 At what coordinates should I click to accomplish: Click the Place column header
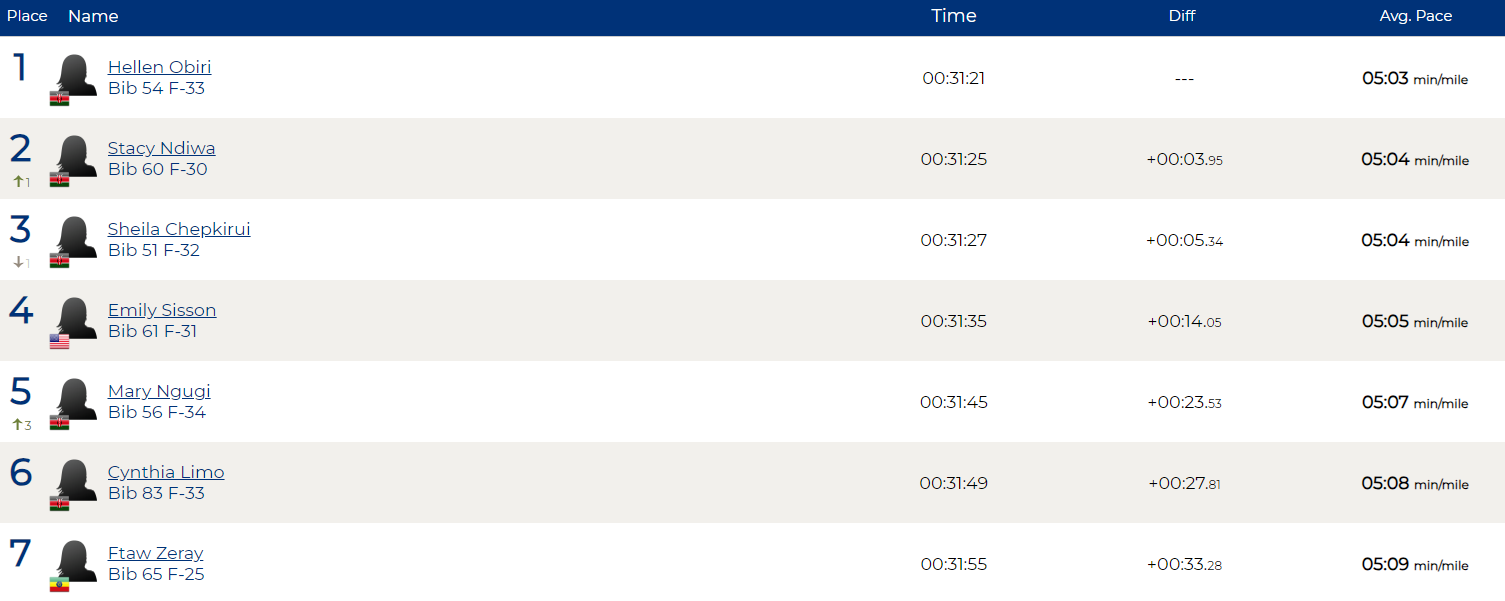pos(27,16)
